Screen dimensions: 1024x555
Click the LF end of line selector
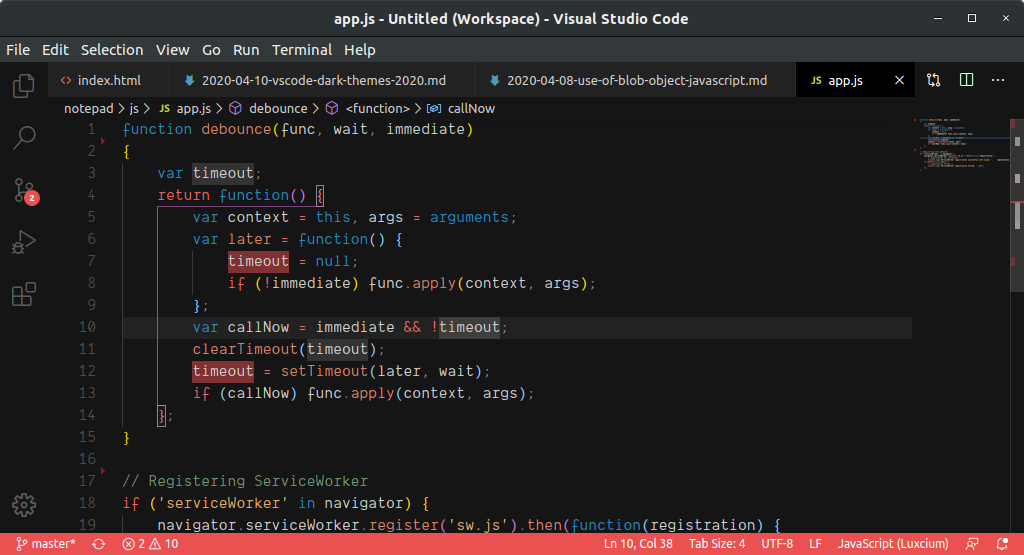816,544
